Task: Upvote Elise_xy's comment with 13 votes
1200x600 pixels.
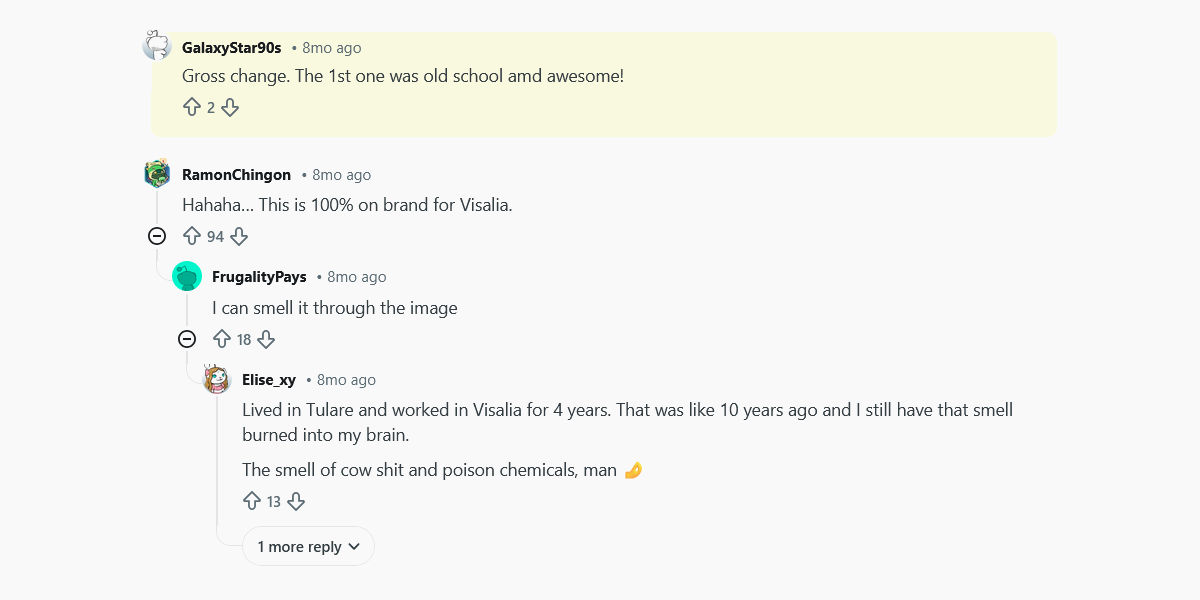Action: 251,501
